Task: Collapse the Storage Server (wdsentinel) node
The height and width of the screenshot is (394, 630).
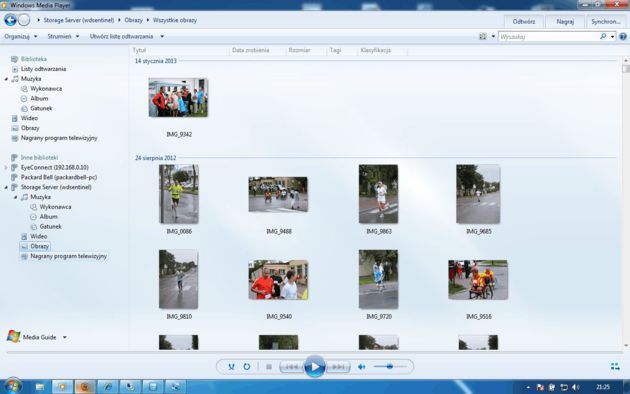Action: click(x=6, y=187)
